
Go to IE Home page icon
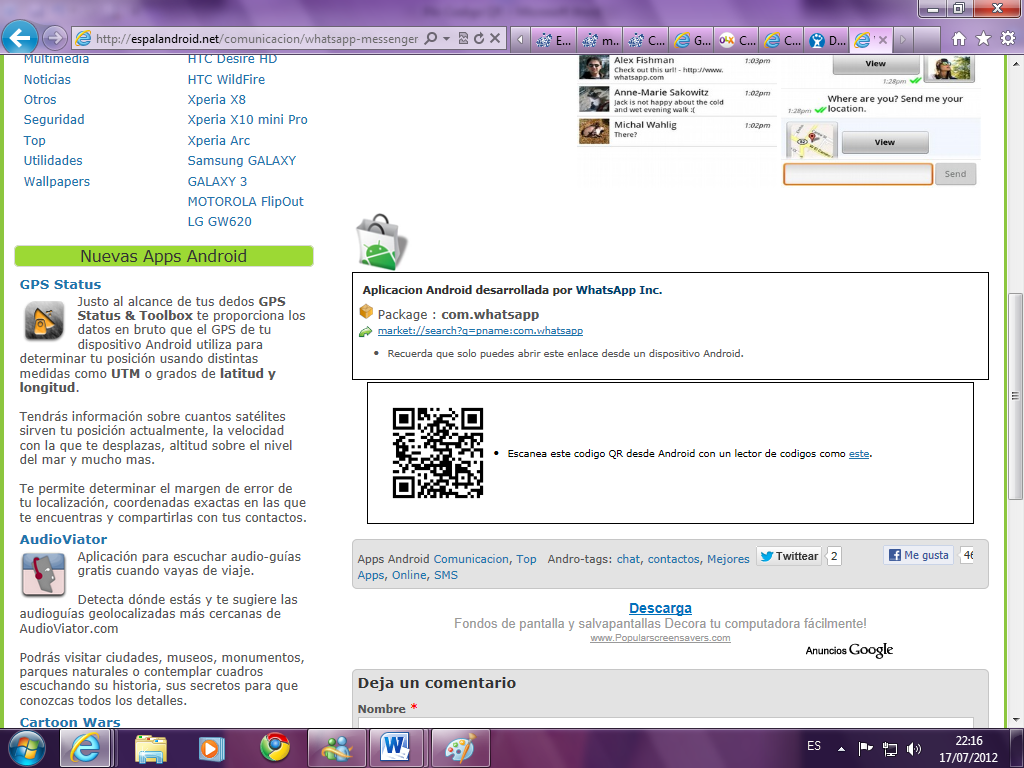tap(959, 39)
